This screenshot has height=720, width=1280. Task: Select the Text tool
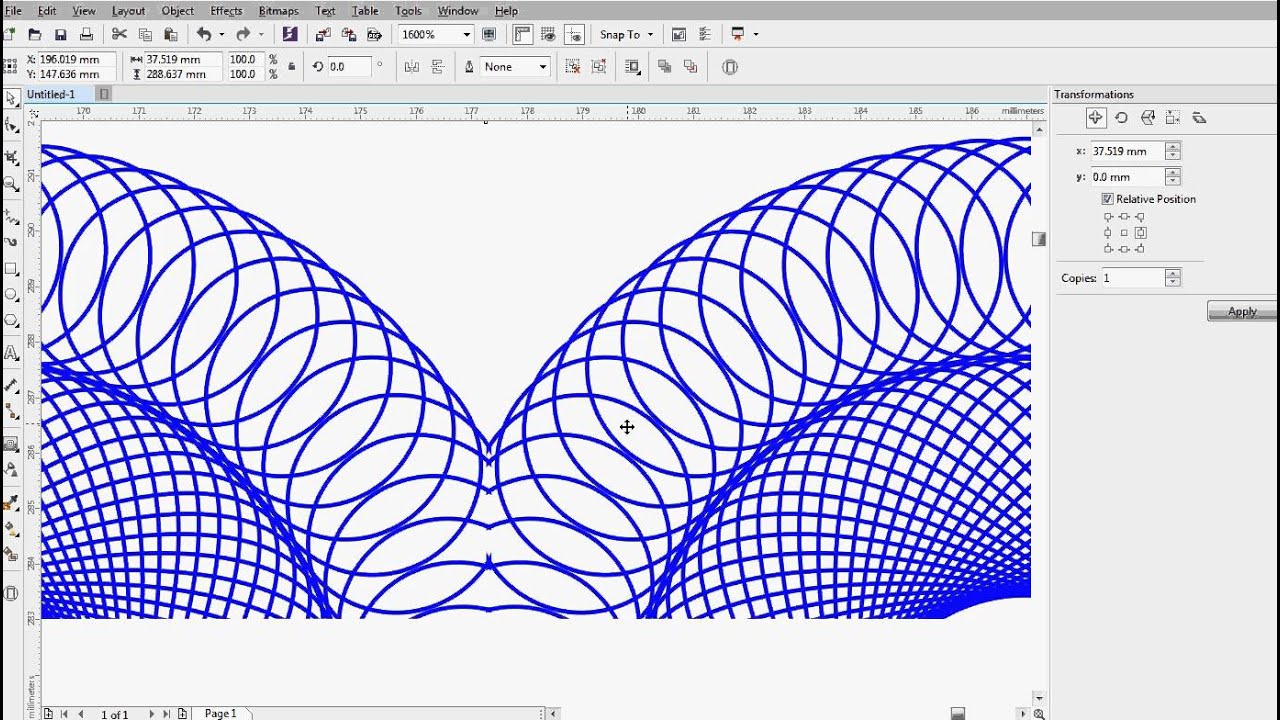(11, 353)
